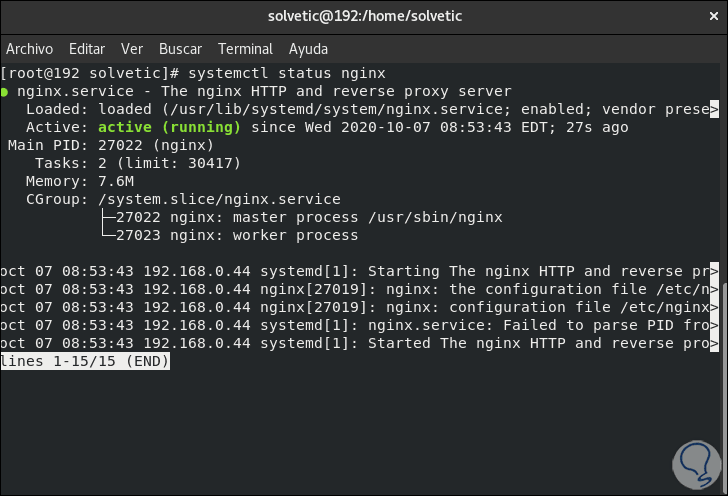Click the Memory 7.6M value
728x496 pixels.
tap(116, 181)
